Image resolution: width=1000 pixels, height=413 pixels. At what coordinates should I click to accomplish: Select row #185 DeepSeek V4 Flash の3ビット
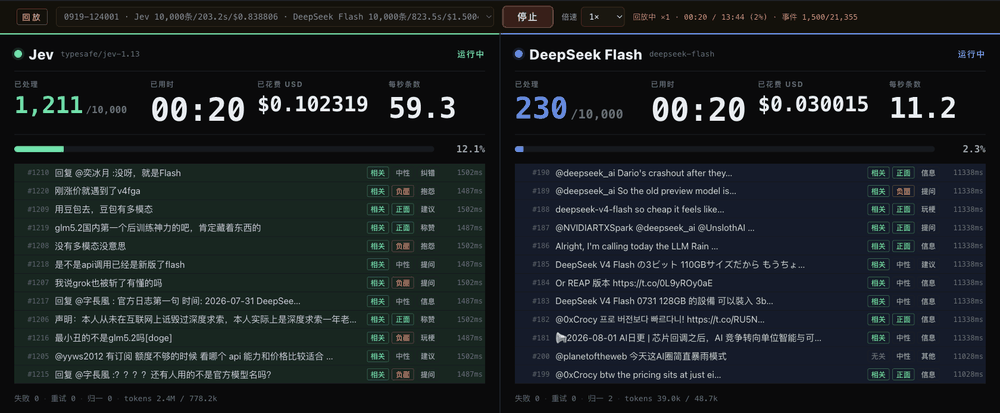(750, 264)
